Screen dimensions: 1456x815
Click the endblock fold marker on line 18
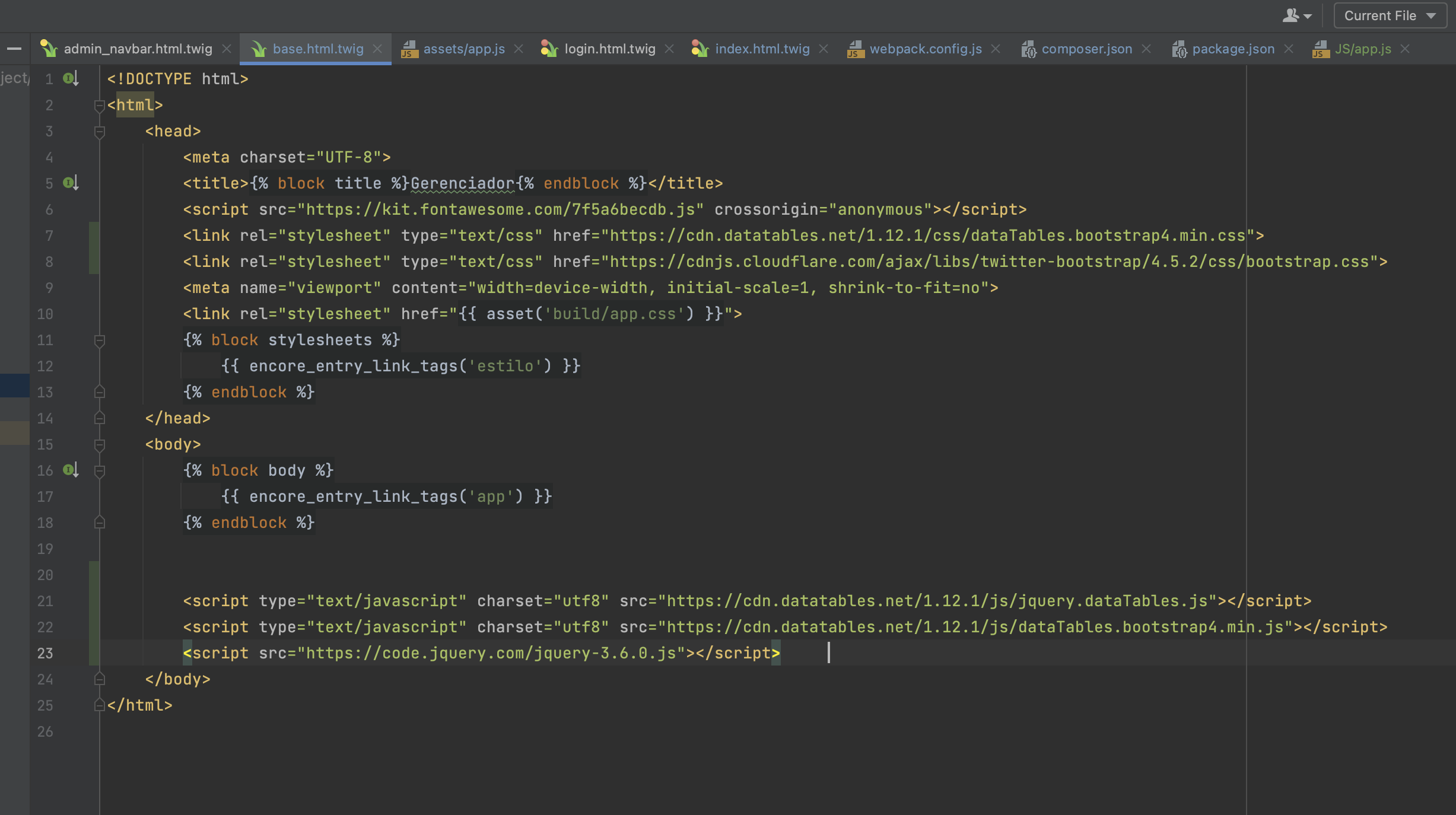point(100,522)
